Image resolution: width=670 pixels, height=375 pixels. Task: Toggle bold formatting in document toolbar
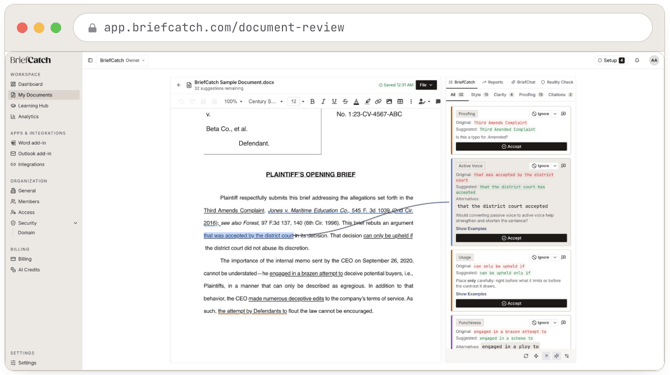tap(312, 102)
